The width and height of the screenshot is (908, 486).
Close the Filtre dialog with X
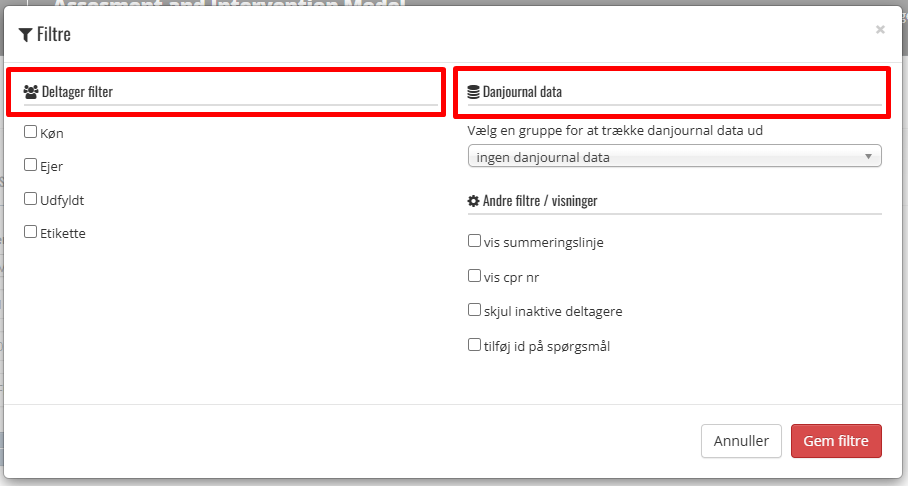pyautogui.click(x=880, y=30)
